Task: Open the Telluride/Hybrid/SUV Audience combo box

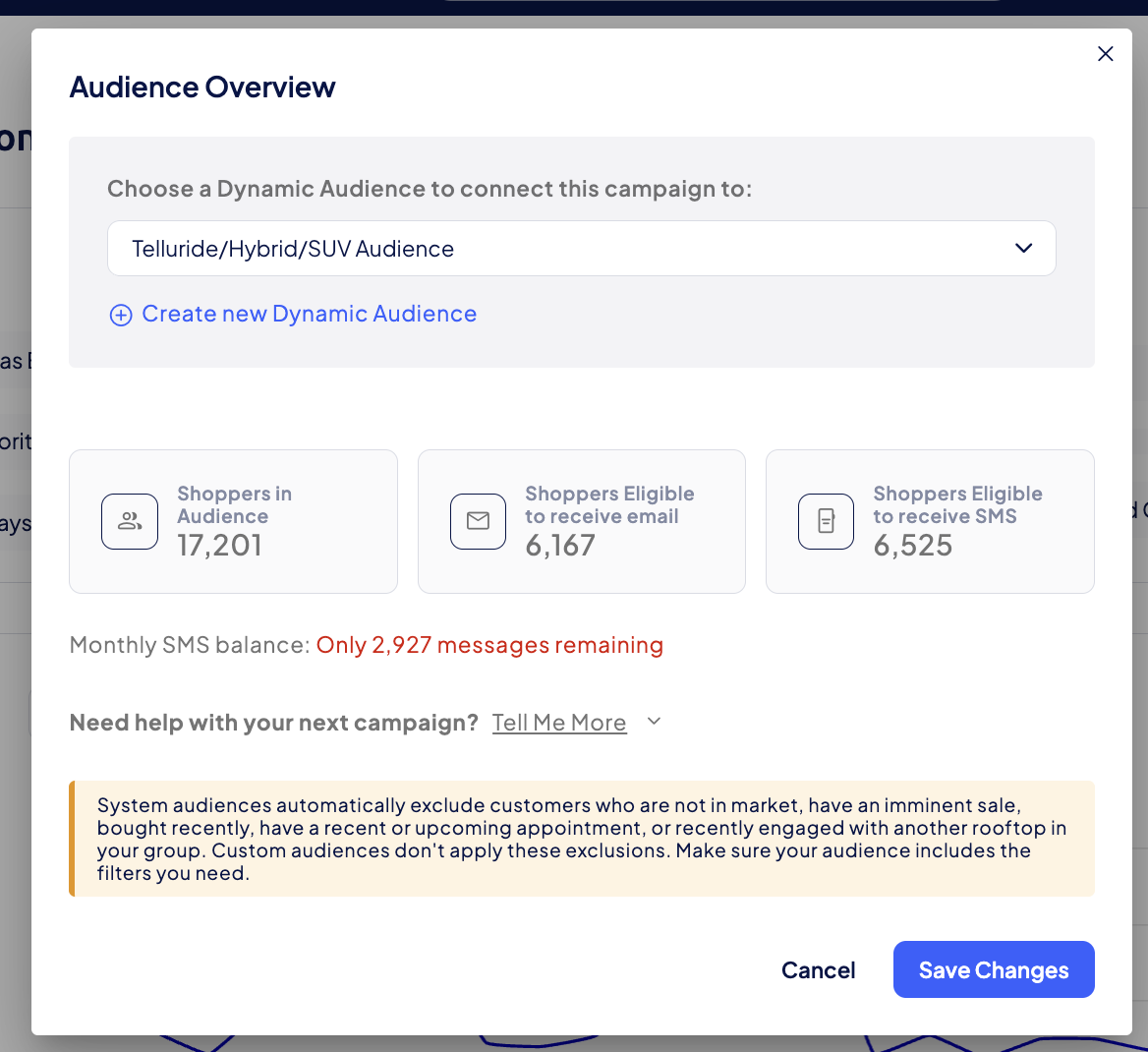Action: coord(581,249)
